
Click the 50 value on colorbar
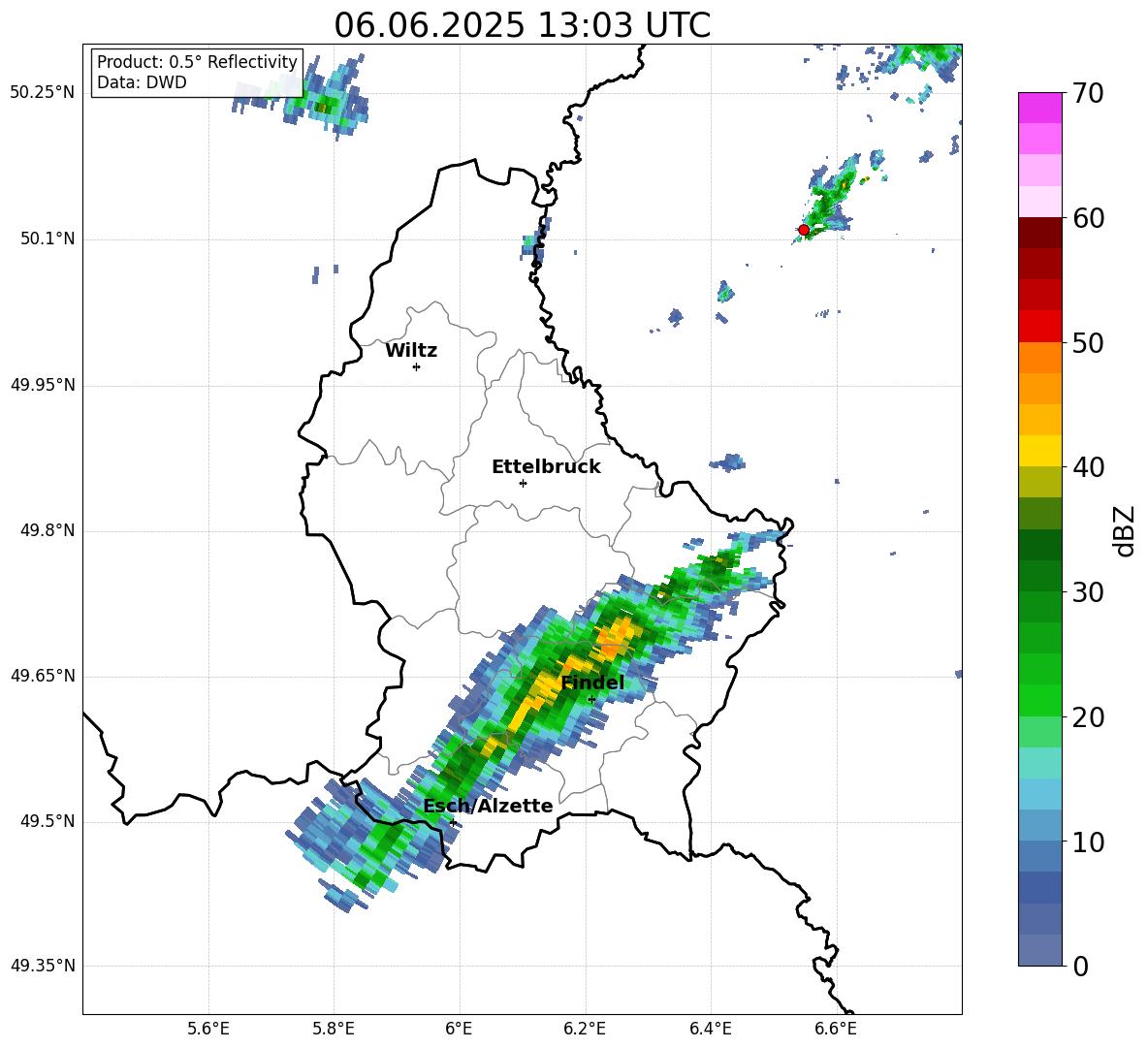pyautogui.click(x=1088, y=342)
